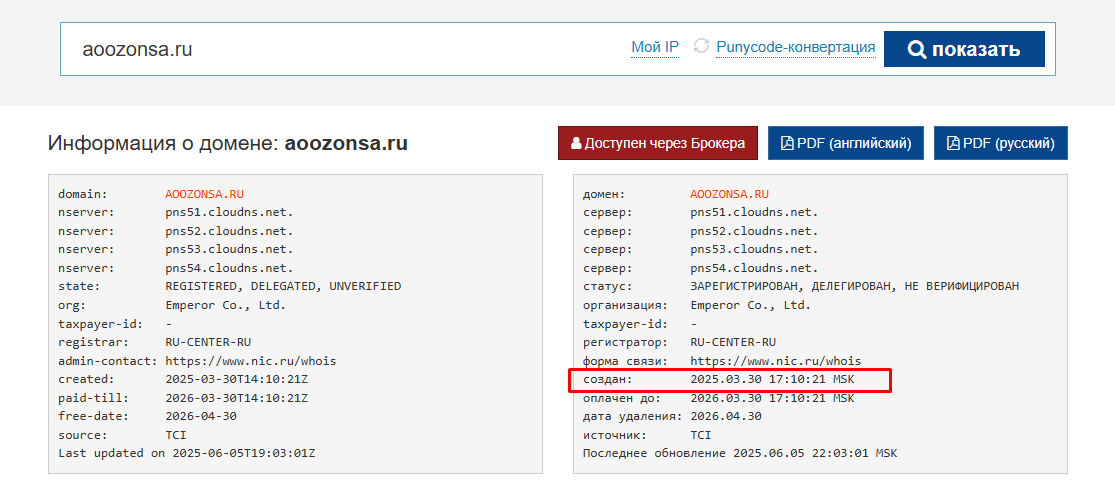Select сервер pns53.cloudns.net. in Russian panel

tap(754, 249)
